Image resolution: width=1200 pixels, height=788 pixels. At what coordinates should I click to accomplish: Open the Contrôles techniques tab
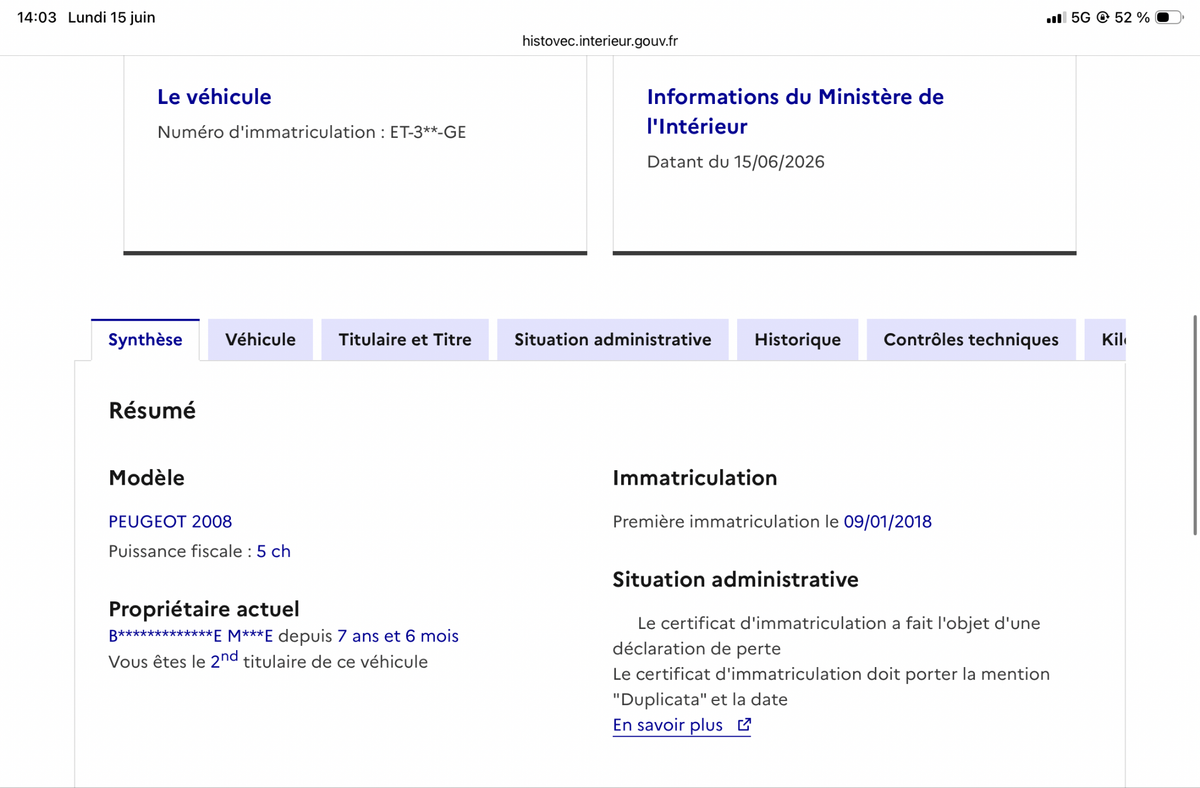pyautogui.click(x=971, y=340)
